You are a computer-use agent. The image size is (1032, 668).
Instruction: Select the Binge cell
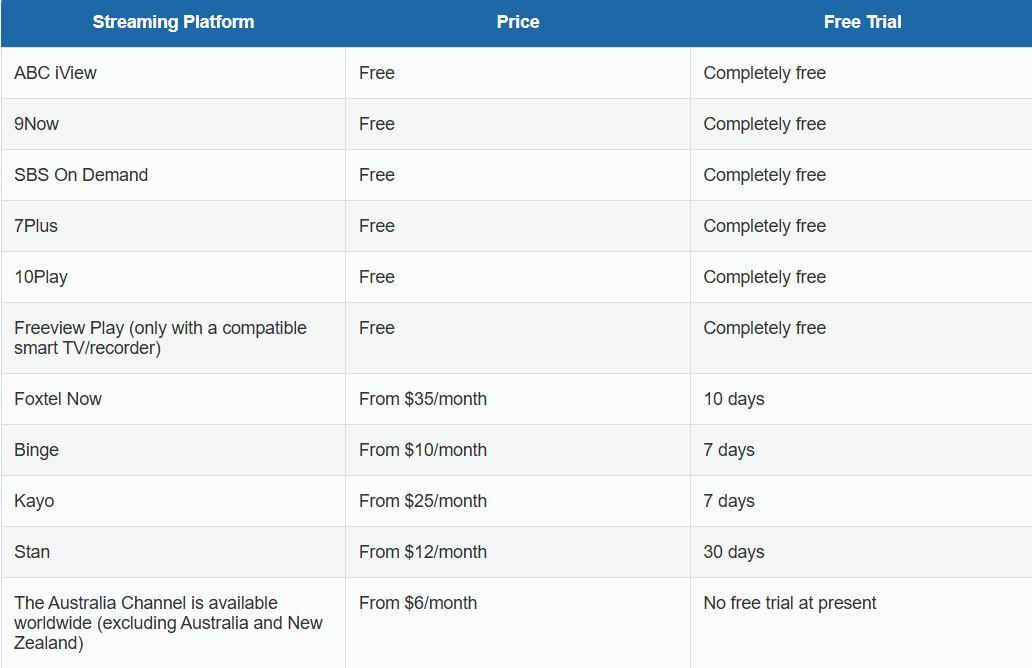[173, 450]
